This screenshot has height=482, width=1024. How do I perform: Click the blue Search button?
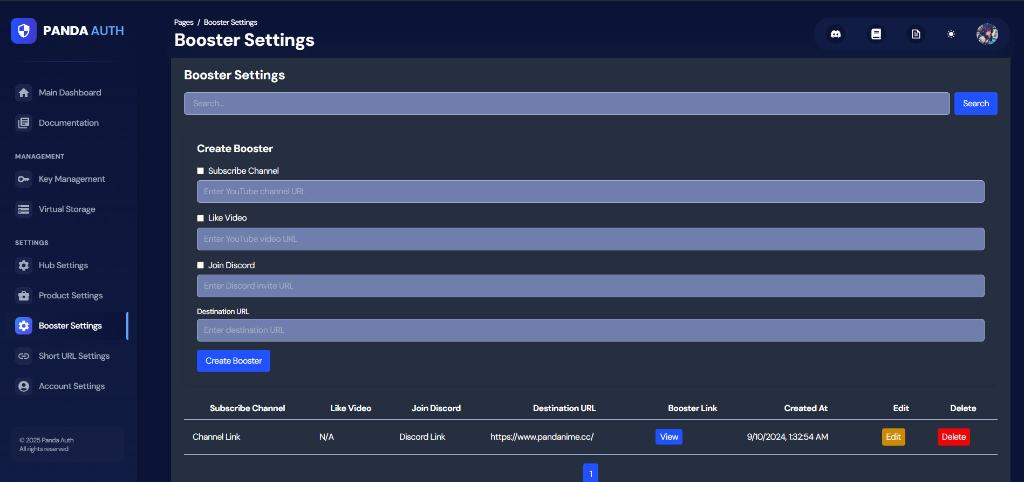click(976, 103)
